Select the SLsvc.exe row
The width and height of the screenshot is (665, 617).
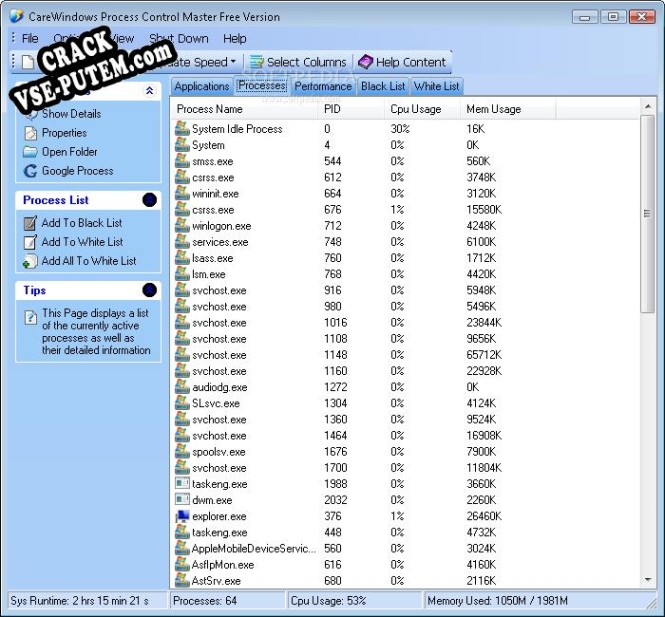[405, 403]
